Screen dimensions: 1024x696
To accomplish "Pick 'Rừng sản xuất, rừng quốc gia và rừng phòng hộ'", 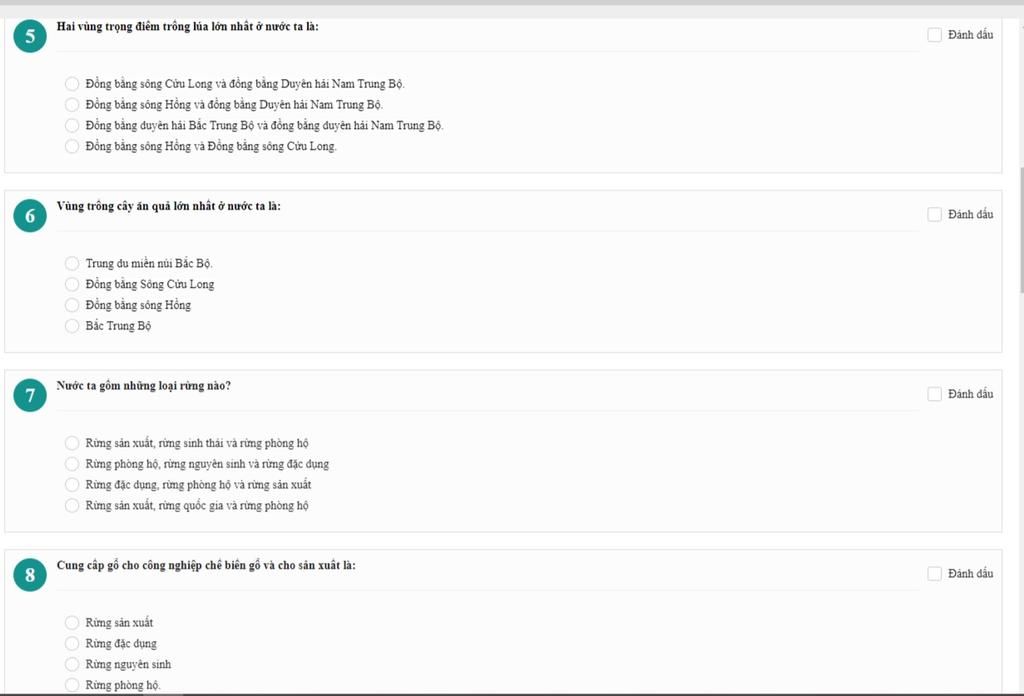I will click(x=72, y=506).
